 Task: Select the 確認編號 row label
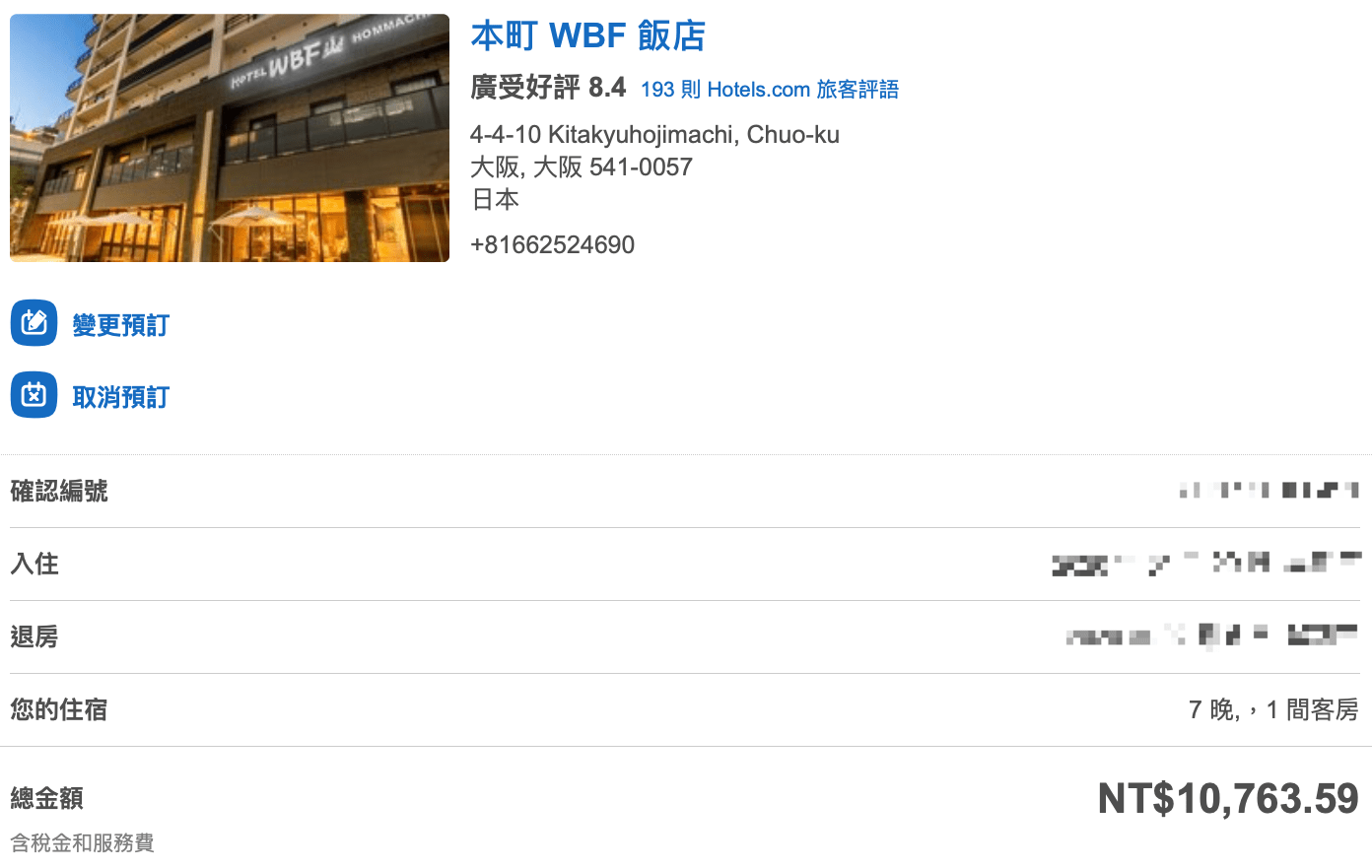point(59,491)
